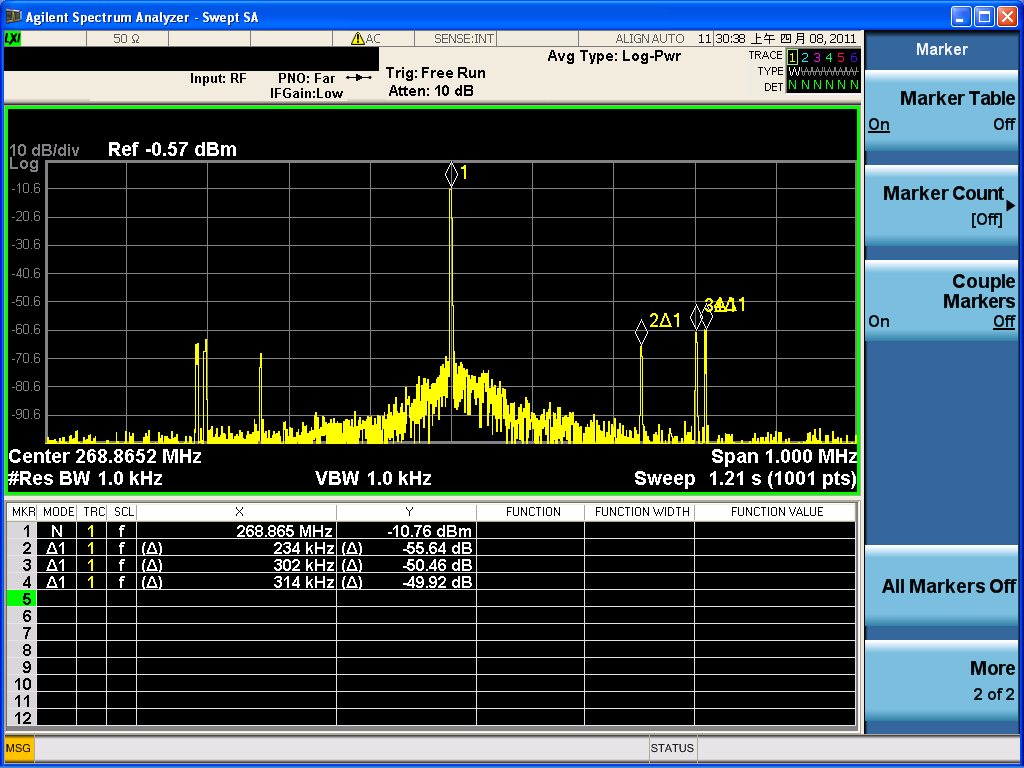Select trace 1 number indicator
This screenshot has height=768, width=1024.
[792, 57]
